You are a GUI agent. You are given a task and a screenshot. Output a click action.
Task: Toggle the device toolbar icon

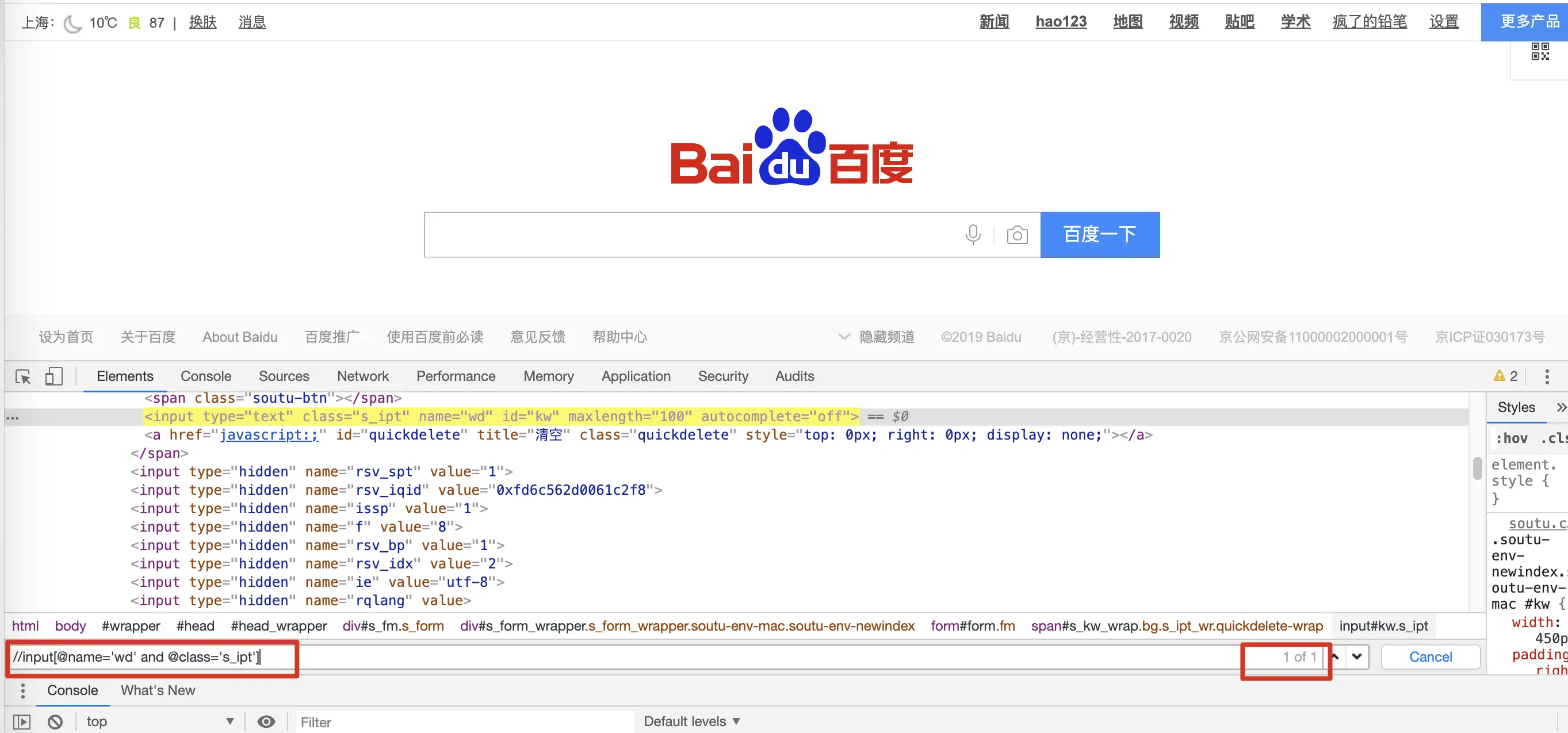(53, 376)
